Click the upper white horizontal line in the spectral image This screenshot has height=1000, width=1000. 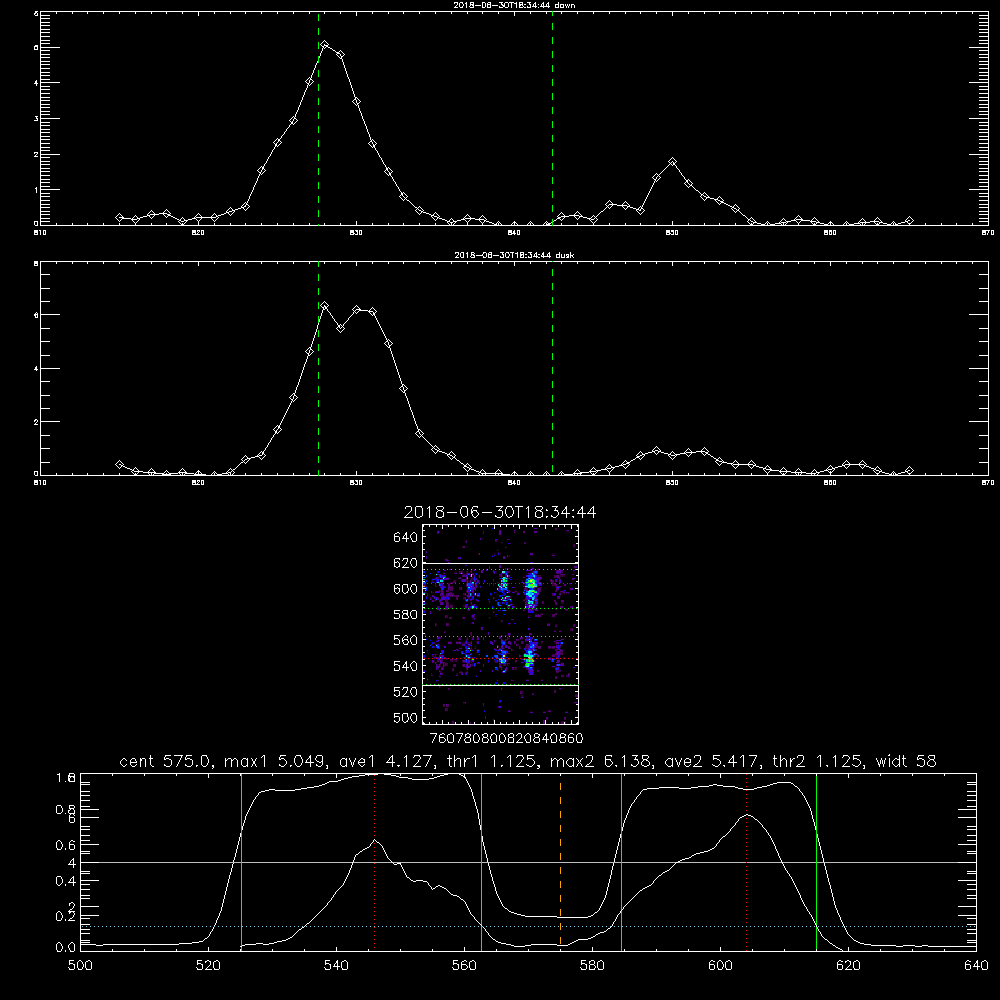pos(501,563)
